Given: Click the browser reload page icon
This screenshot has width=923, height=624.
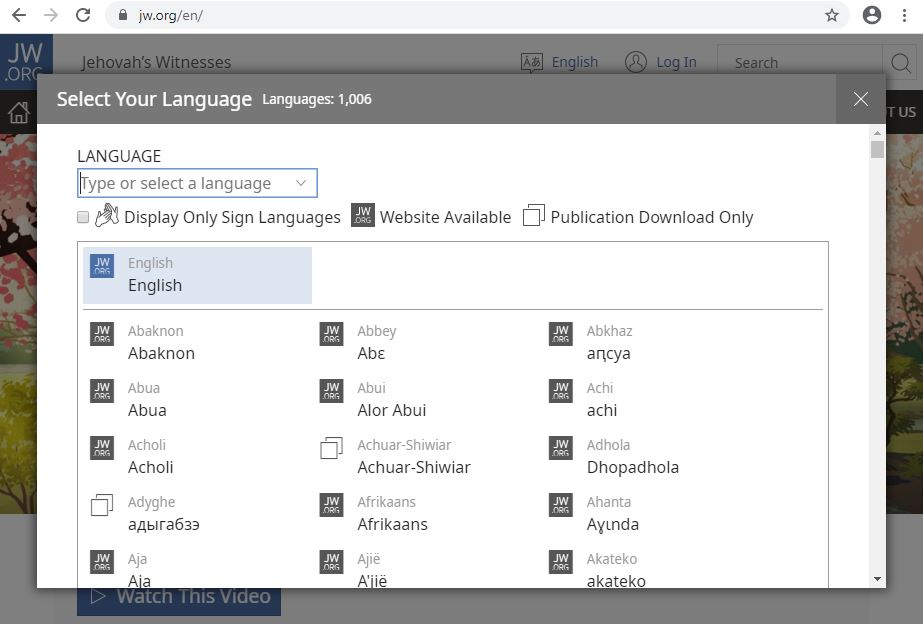Looking at the screenshot, I should point(83,15).
